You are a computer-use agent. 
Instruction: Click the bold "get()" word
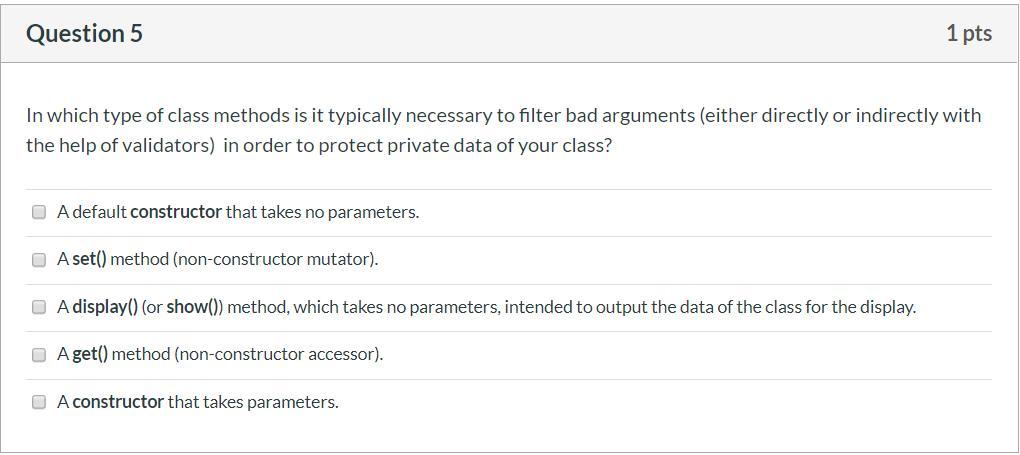click(90, 354)
